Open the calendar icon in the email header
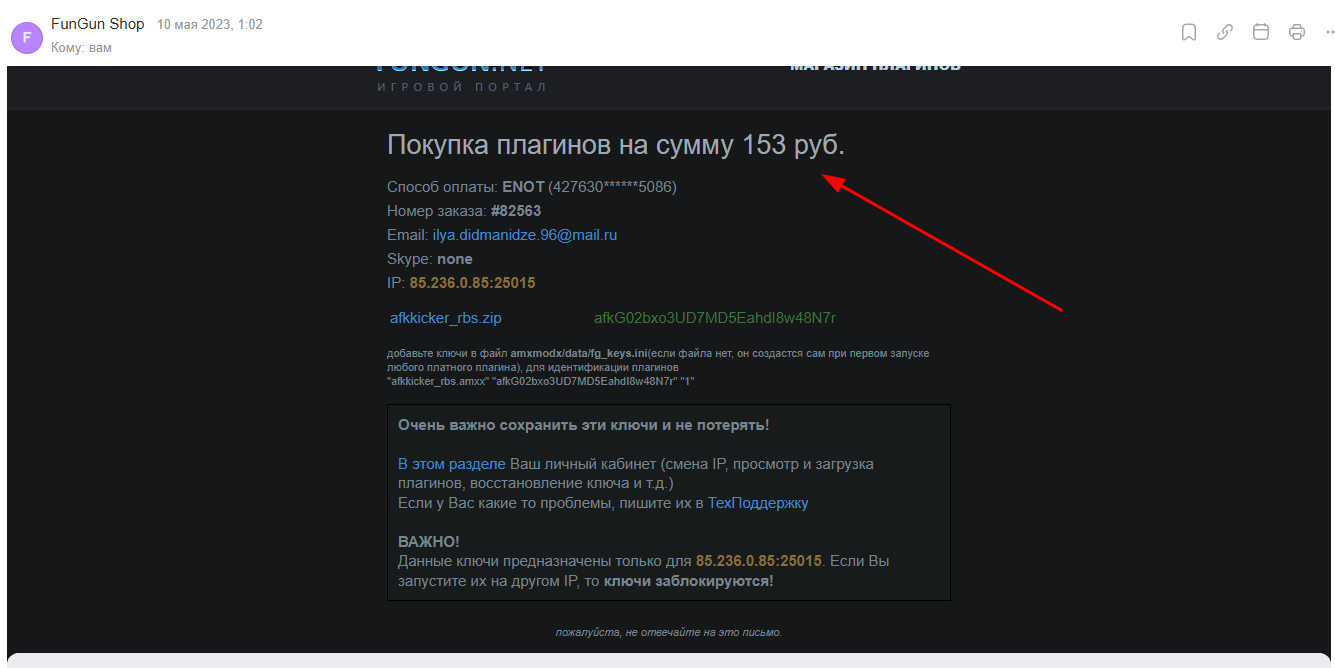 [1261, 32]
